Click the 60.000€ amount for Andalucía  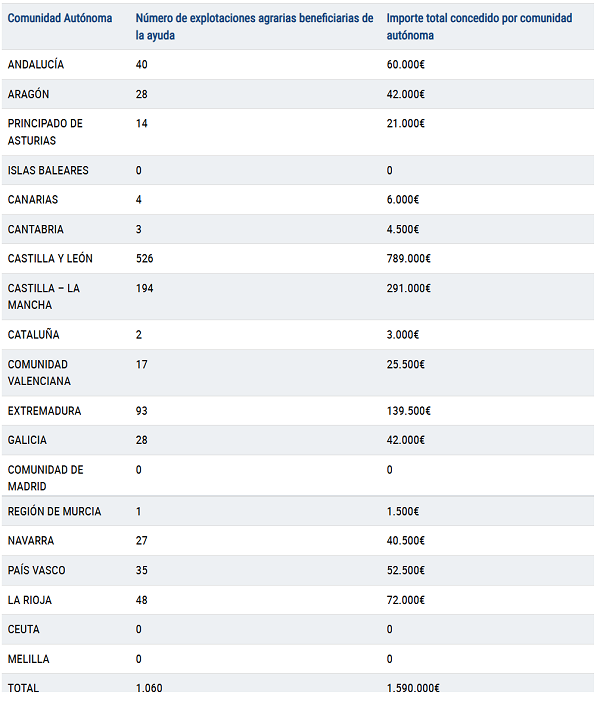coord(406,64)
